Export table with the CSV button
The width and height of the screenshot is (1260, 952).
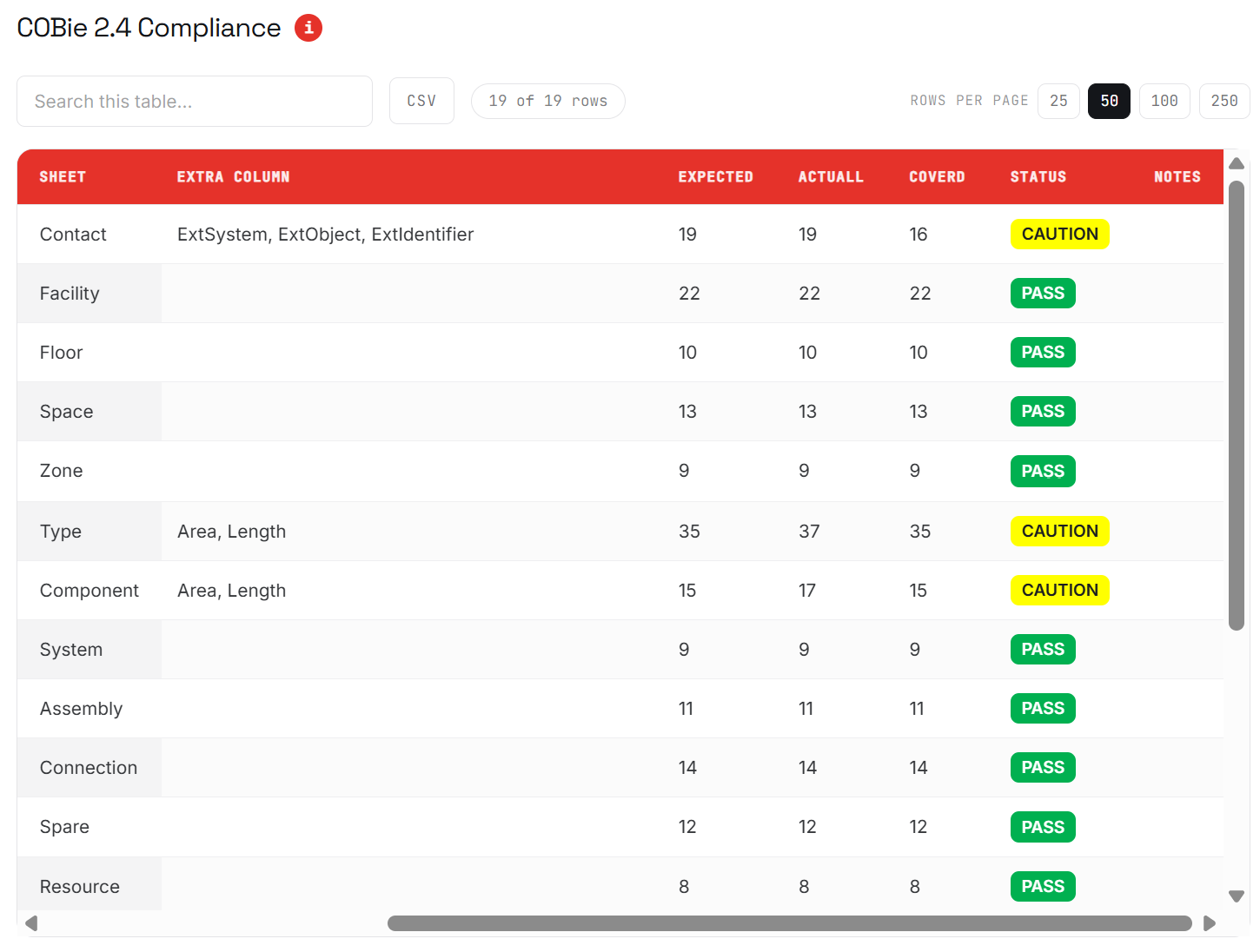(421, 101)
